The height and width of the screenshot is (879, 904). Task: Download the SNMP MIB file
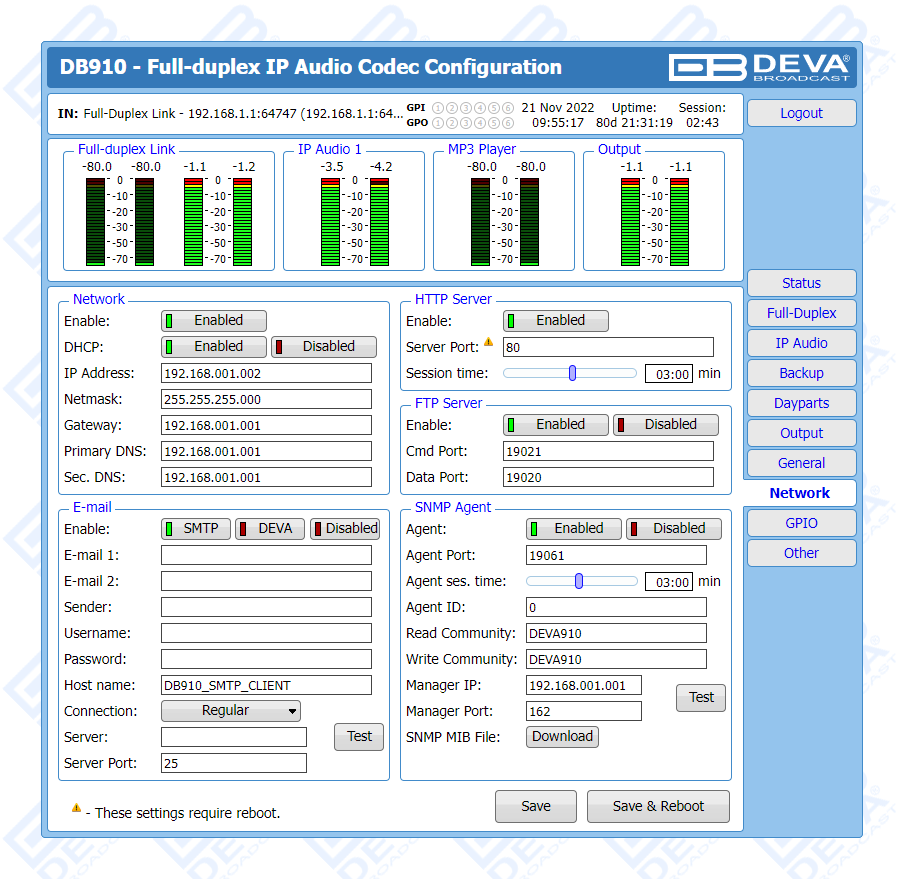(x=562, y=737)
